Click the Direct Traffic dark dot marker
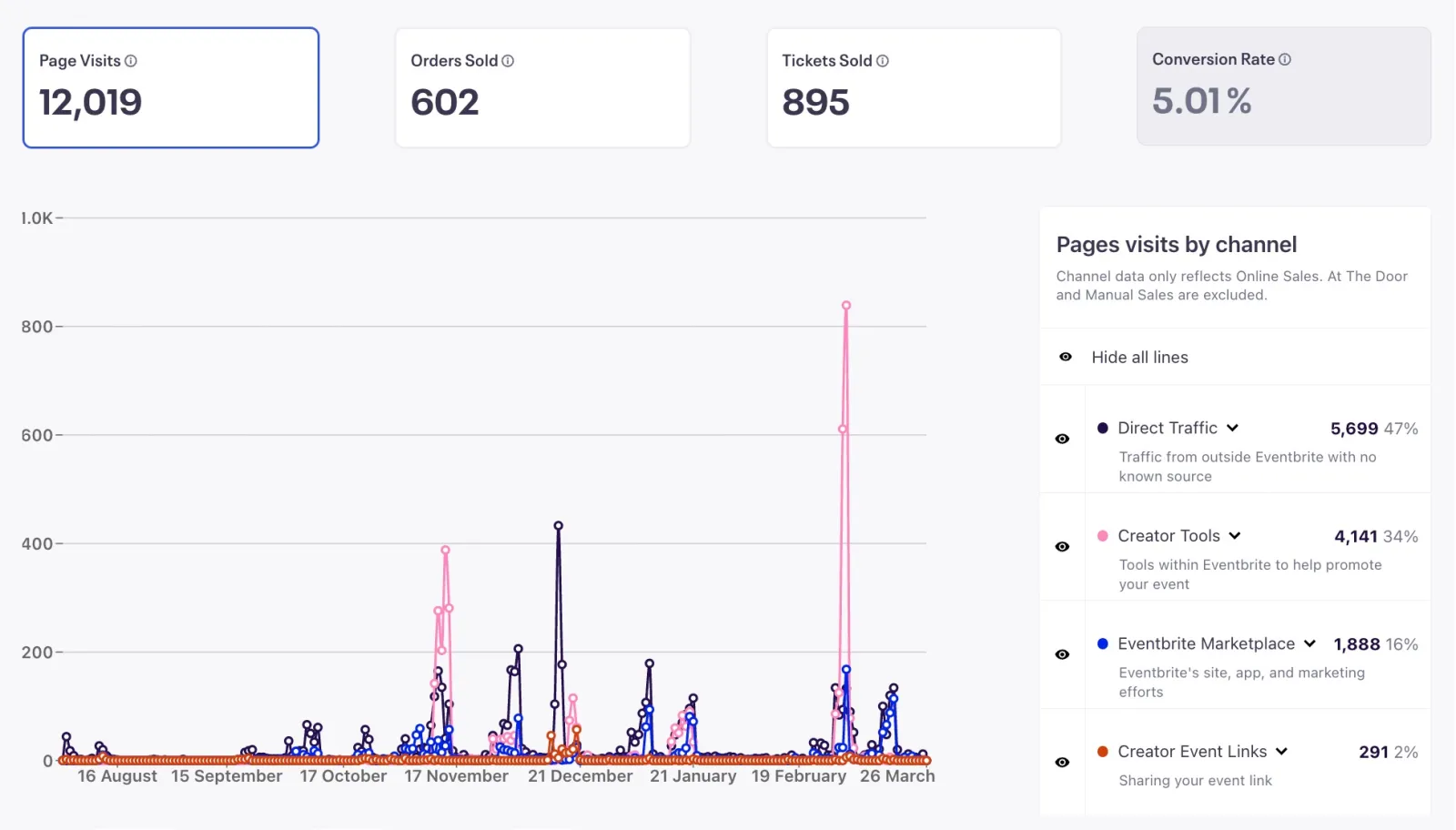 pyautogui.click(x=1102, y=428)
